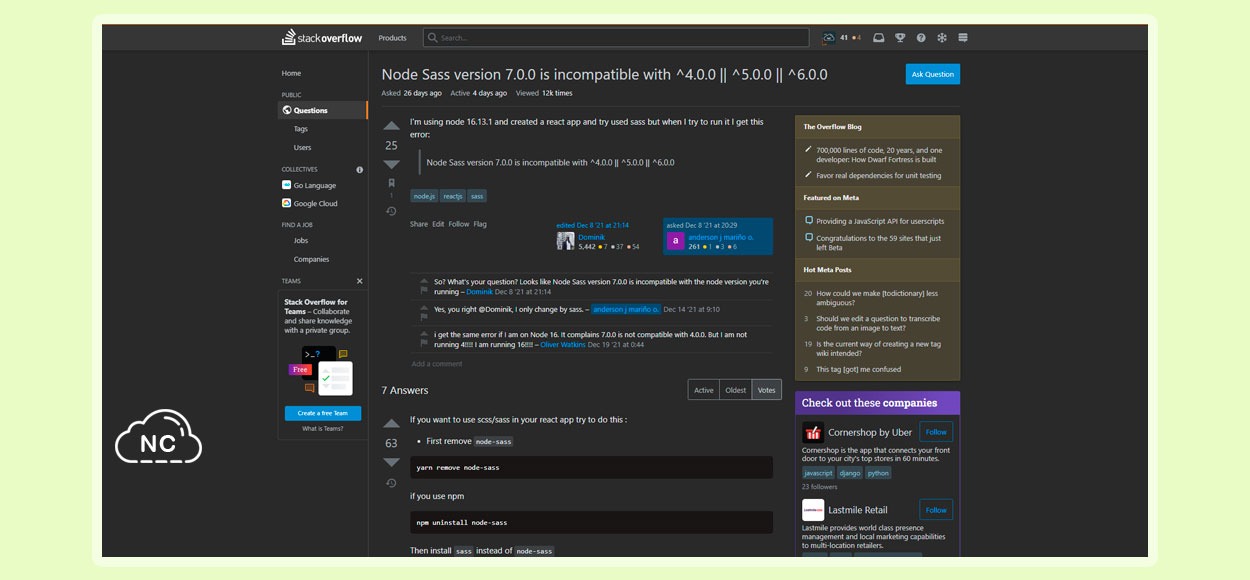Open Providing a JavaScript API for userscripts
Screen dimensions: 1250x580
point(880,221)
